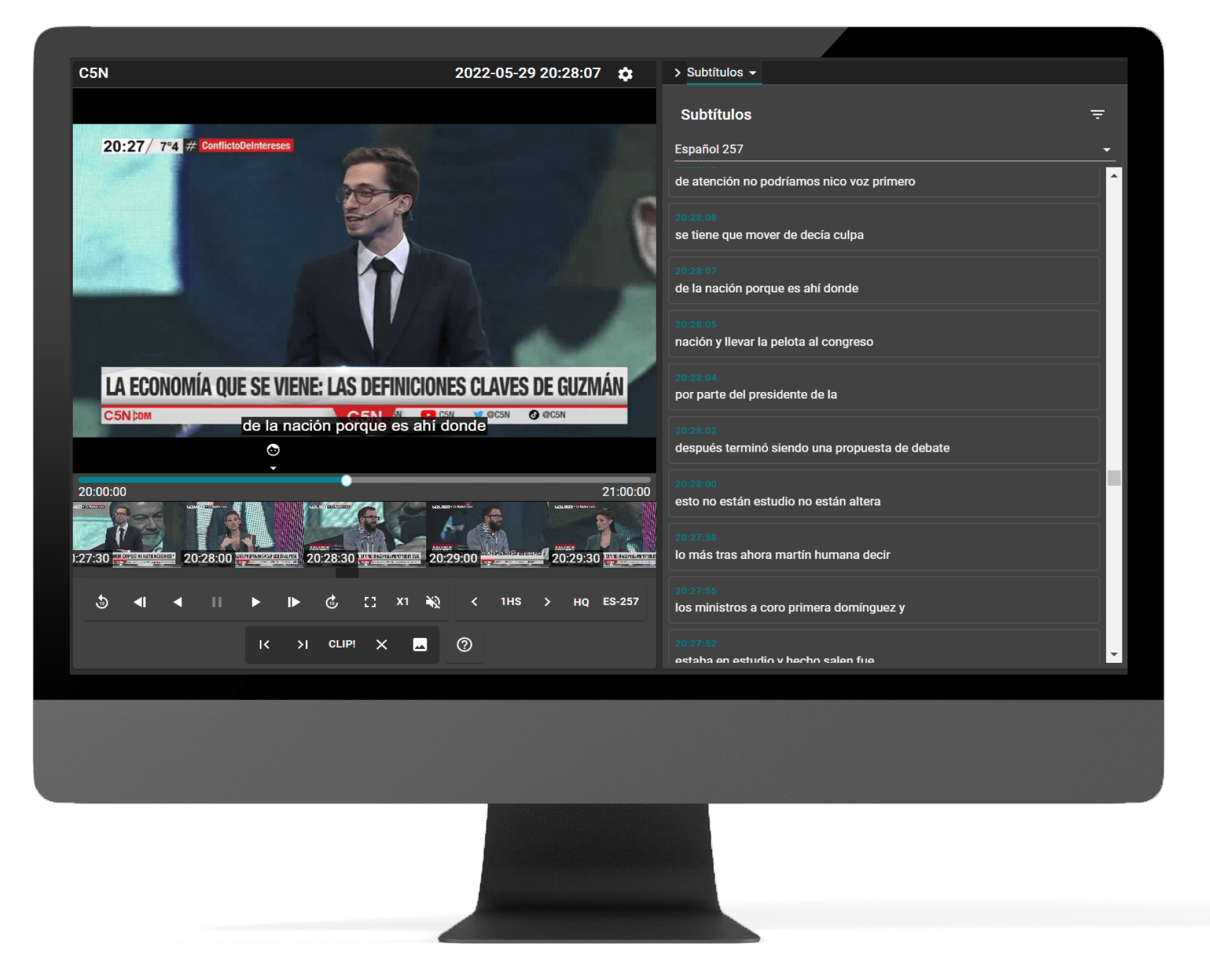1210x980 pixels.
Task: Rewind 10 seconds with the replay icon
Action: point(102,602)
